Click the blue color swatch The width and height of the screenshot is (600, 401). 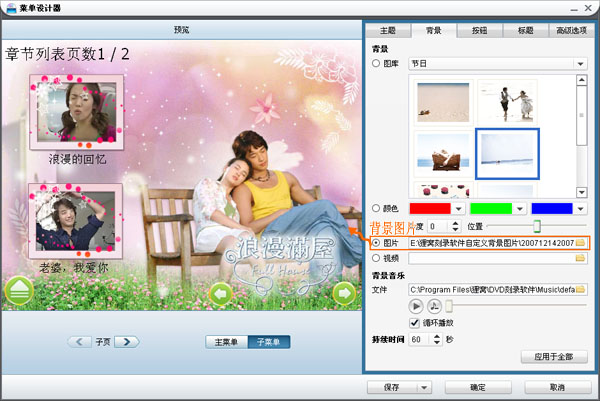[x=552, y=209]
